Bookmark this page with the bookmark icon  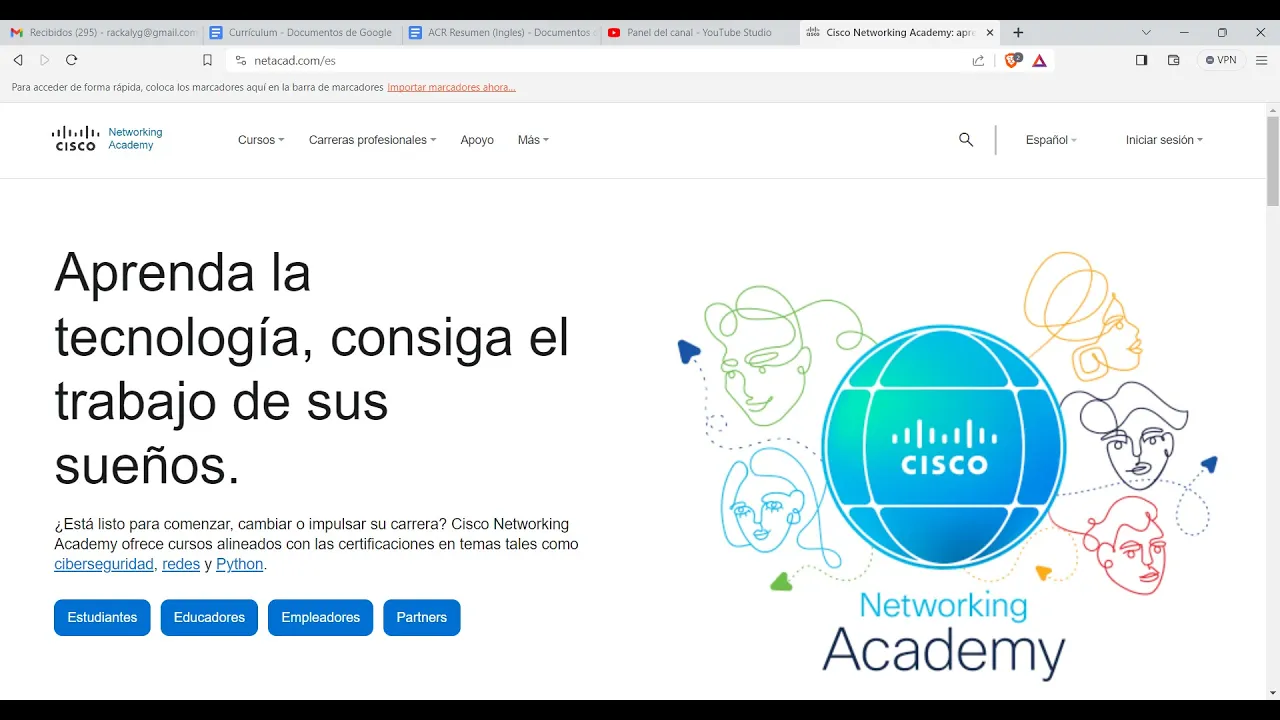point(207,60)
